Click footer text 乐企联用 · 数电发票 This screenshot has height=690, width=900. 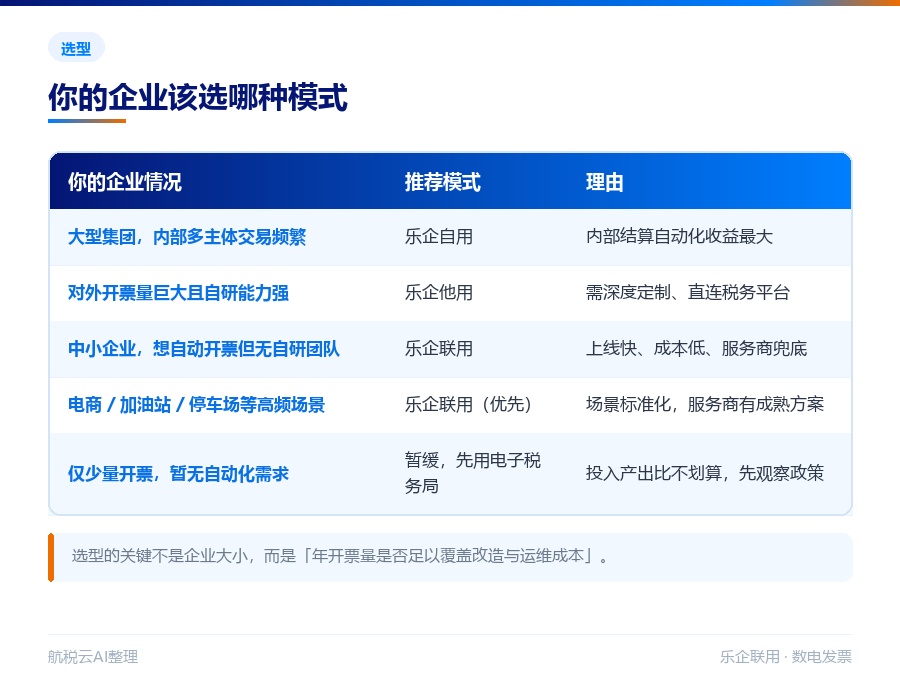(786, 657)
